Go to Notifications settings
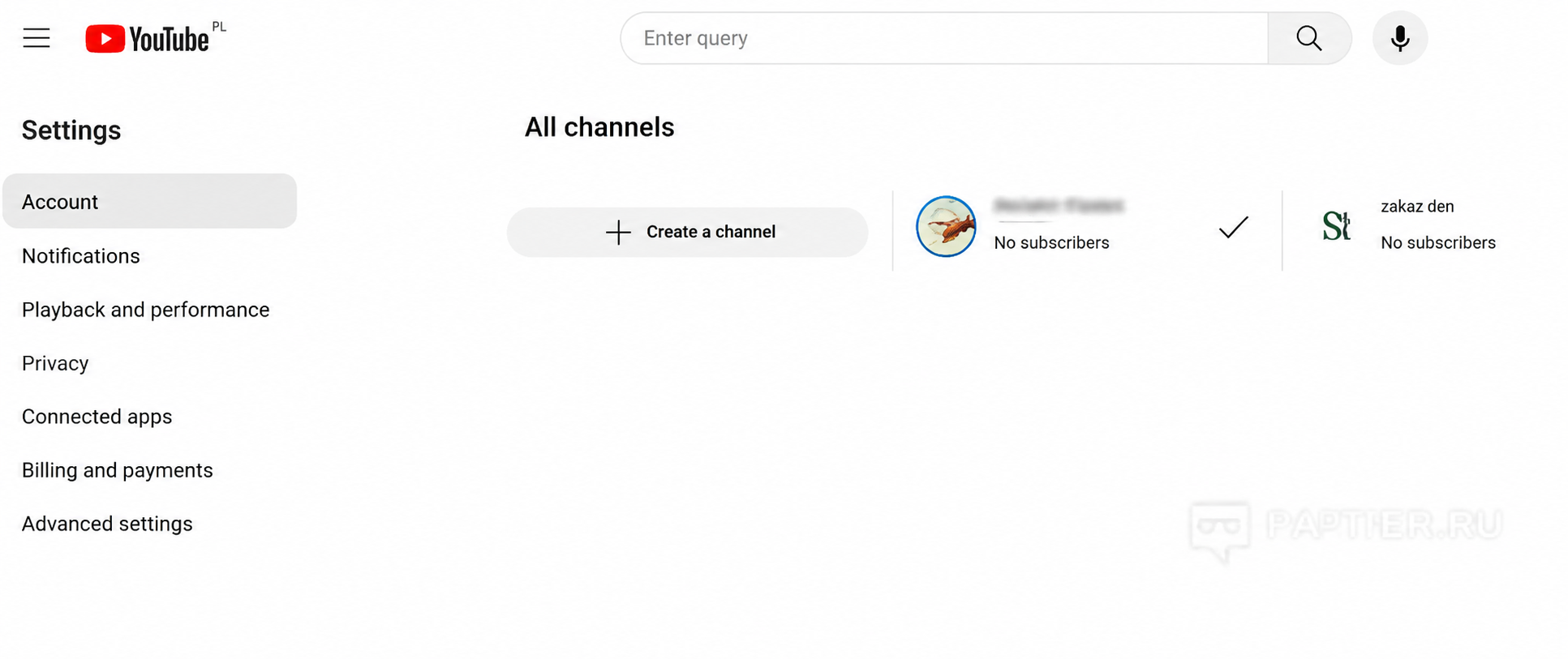 pos(81,256)
